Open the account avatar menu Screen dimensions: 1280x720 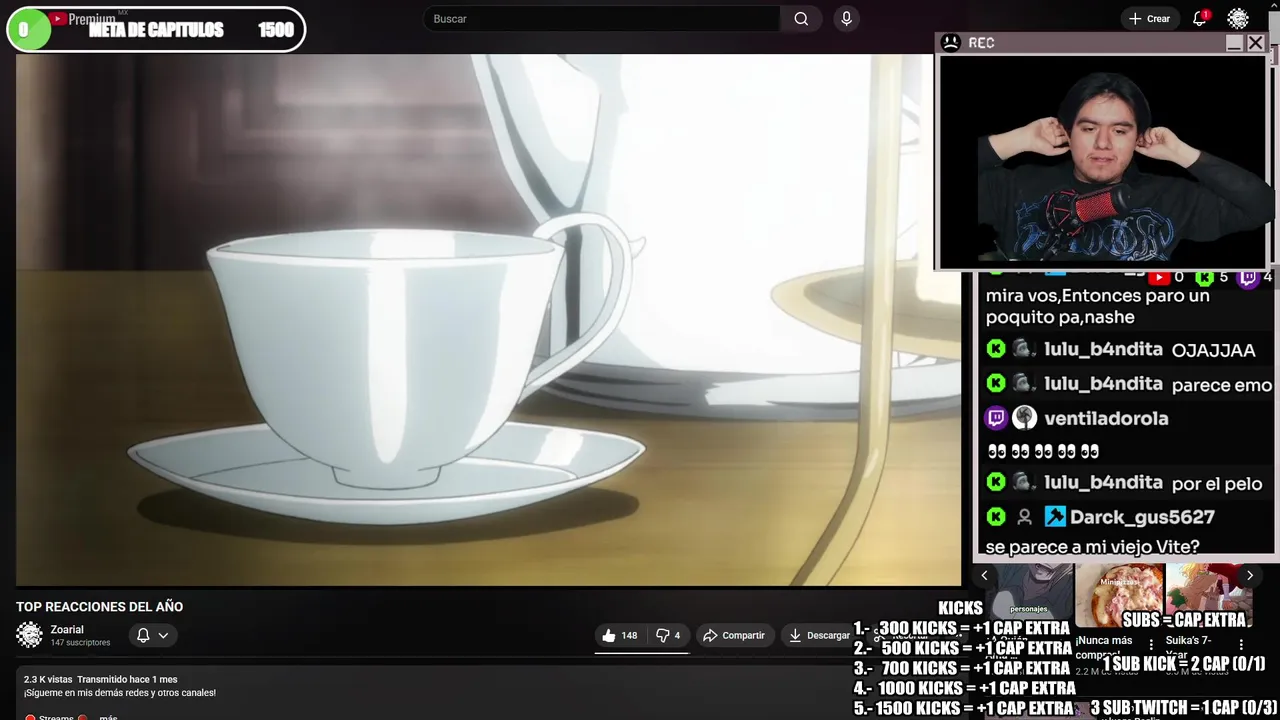coord(1238,19)
